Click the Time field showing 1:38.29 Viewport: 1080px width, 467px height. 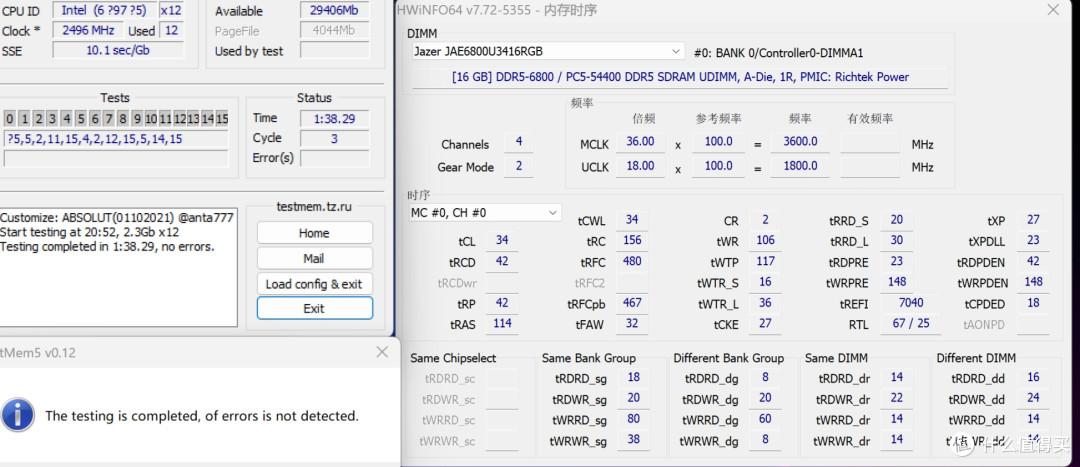[x=334, y=118]
